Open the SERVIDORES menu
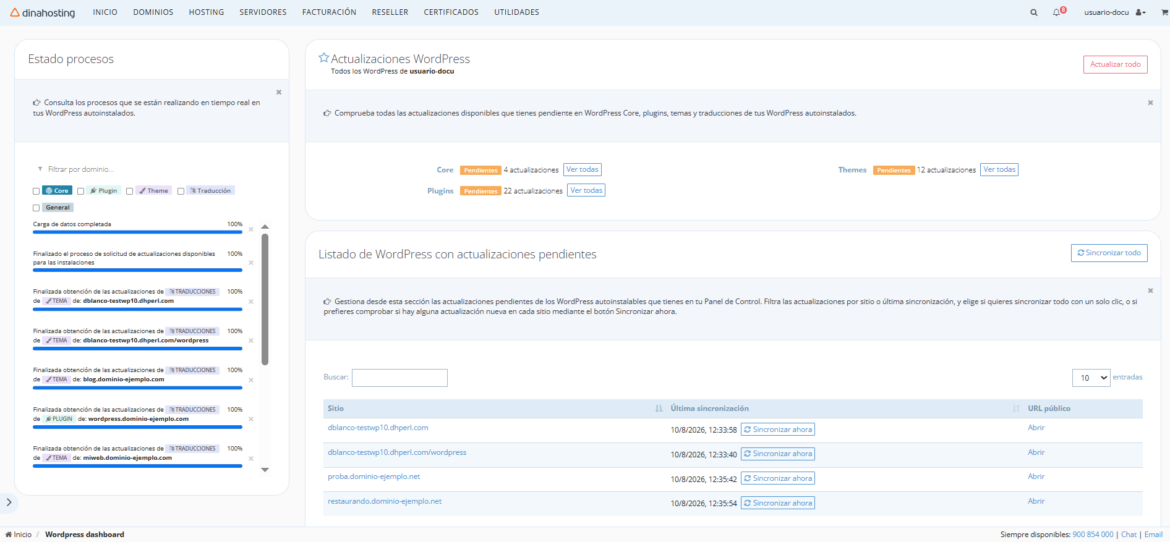Image resolution: width=1170 pixels, height=542 pixels. point(263,13)
